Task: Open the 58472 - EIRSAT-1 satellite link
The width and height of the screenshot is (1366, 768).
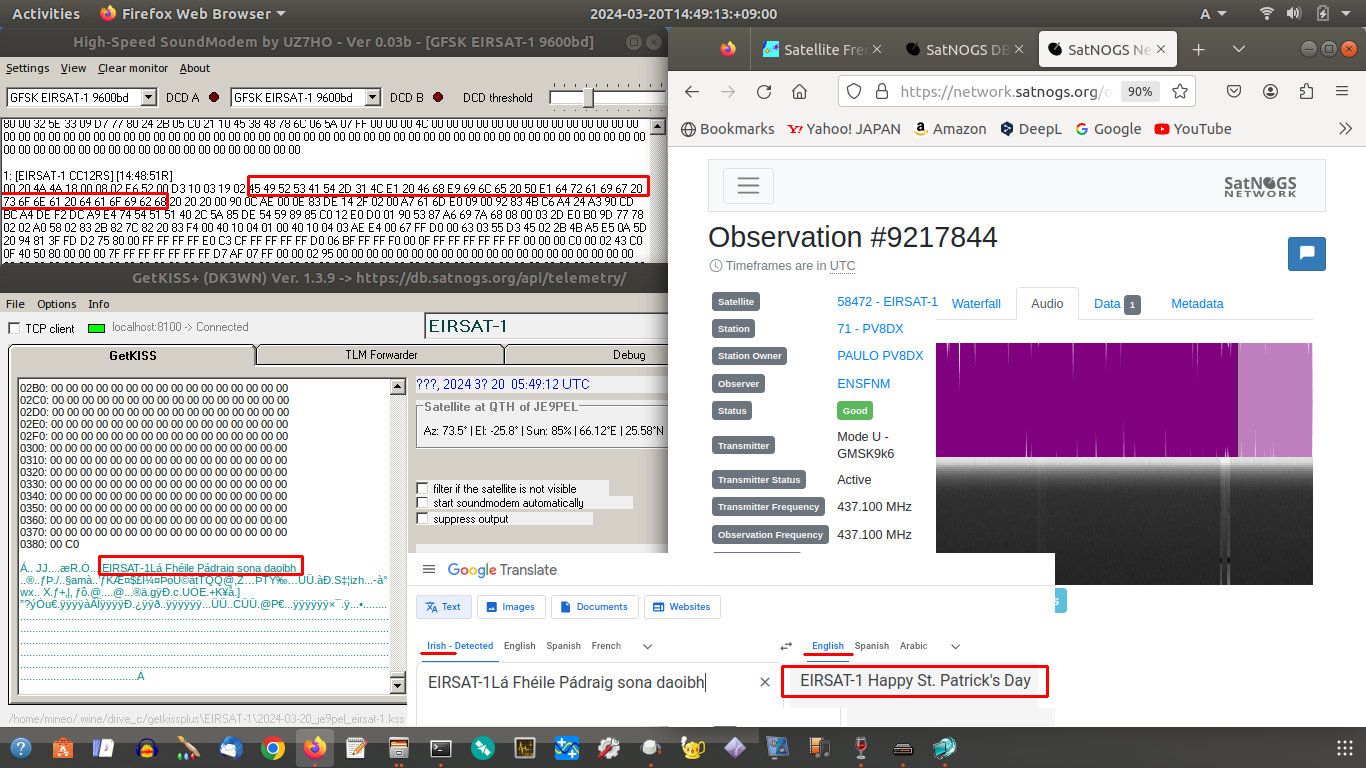Action: (887, 301)
